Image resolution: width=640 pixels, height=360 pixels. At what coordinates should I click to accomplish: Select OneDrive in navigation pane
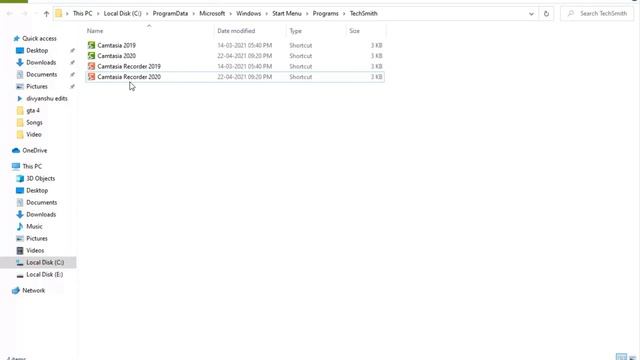point(35,150)
